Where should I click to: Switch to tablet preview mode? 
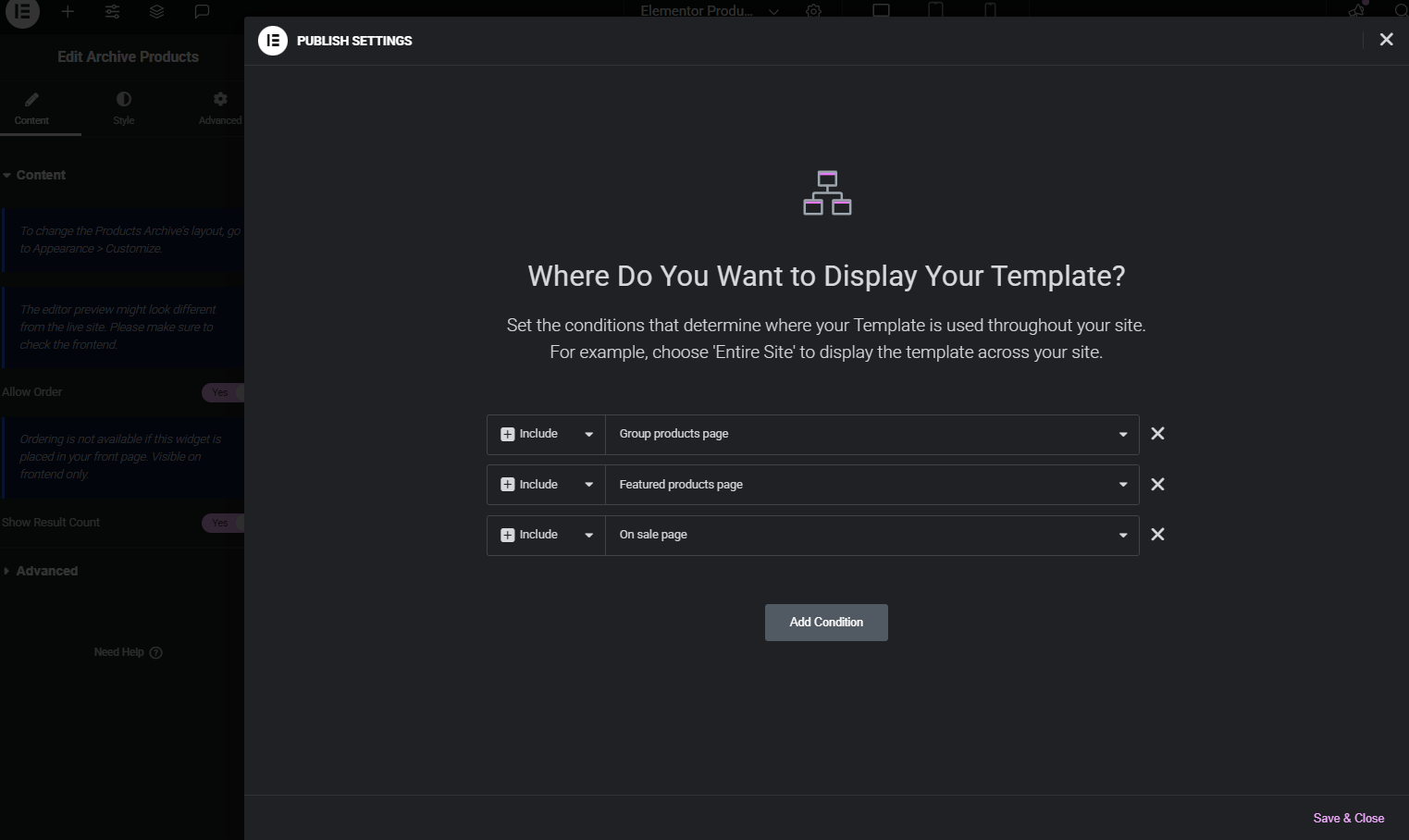pos(935,10)
